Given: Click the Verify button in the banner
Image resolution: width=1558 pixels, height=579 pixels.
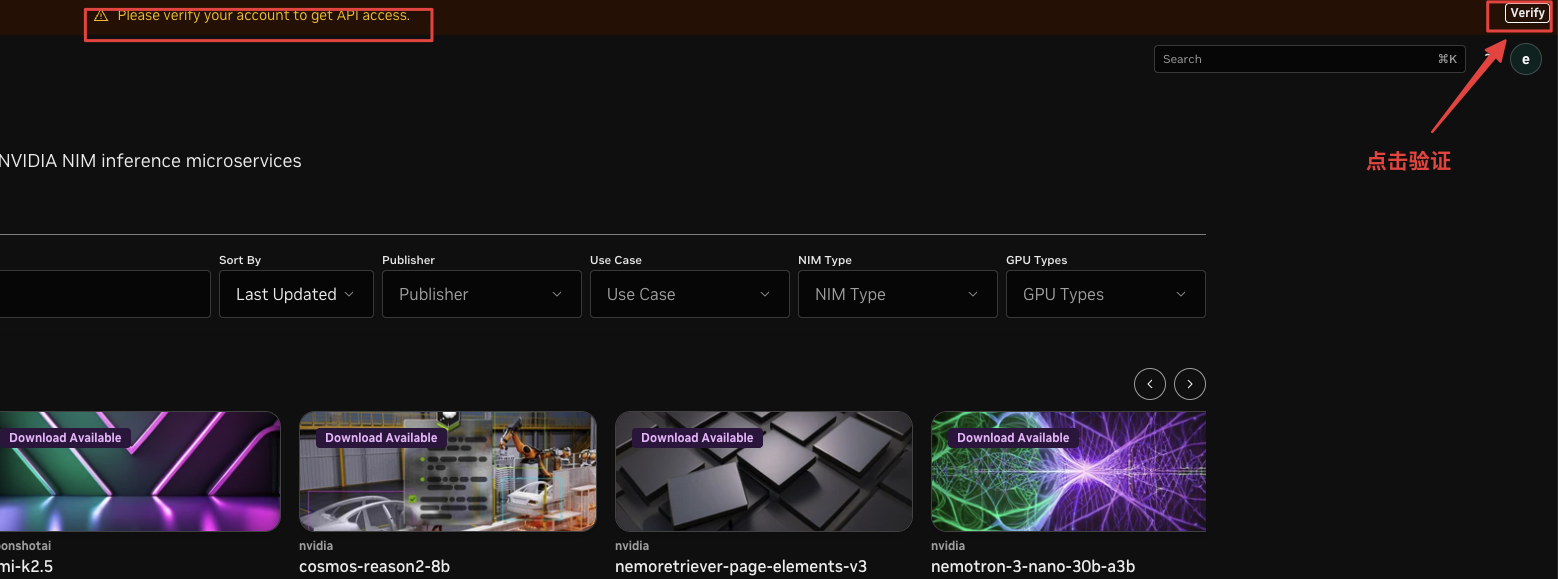Looking at the screenshot, I should pyautogui.click(x=1527, y=13).
